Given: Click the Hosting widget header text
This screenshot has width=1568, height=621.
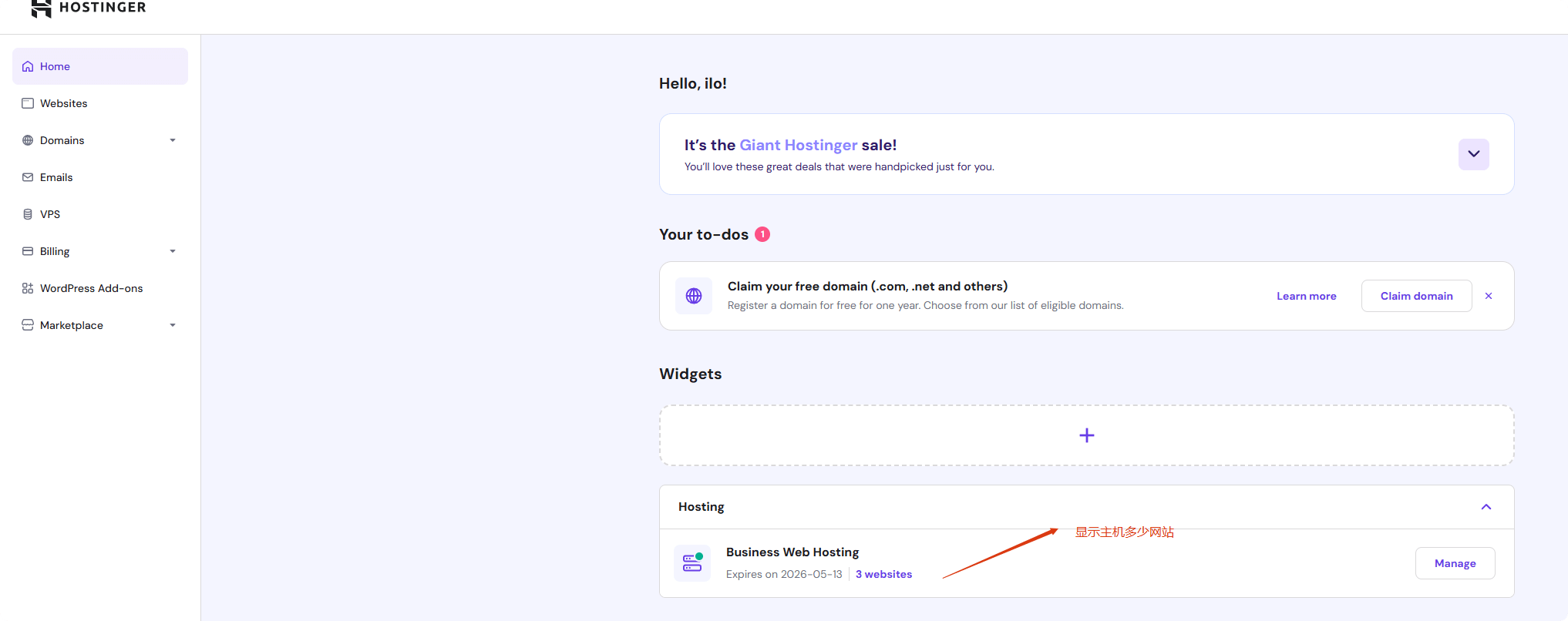Looking at the screenshot, I should pos(702,507).
